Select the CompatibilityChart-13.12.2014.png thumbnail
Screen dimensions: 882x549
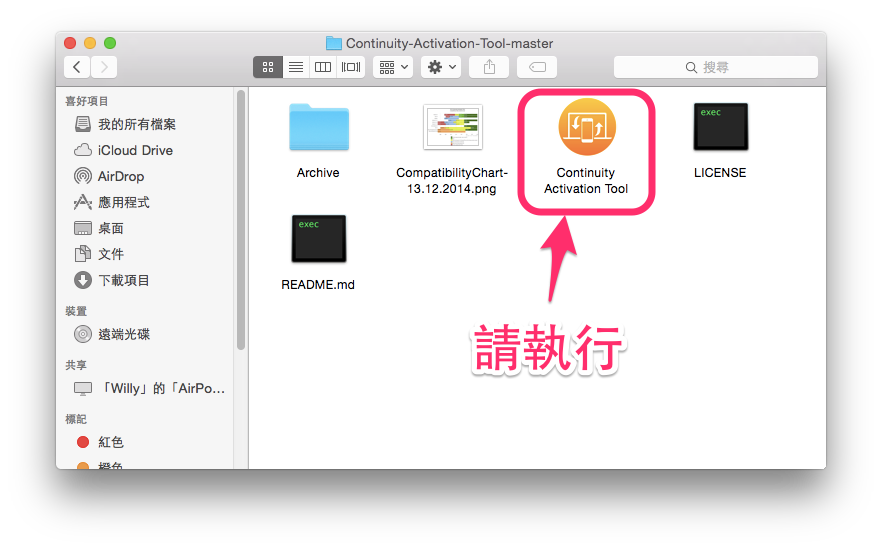pos(453,127)
